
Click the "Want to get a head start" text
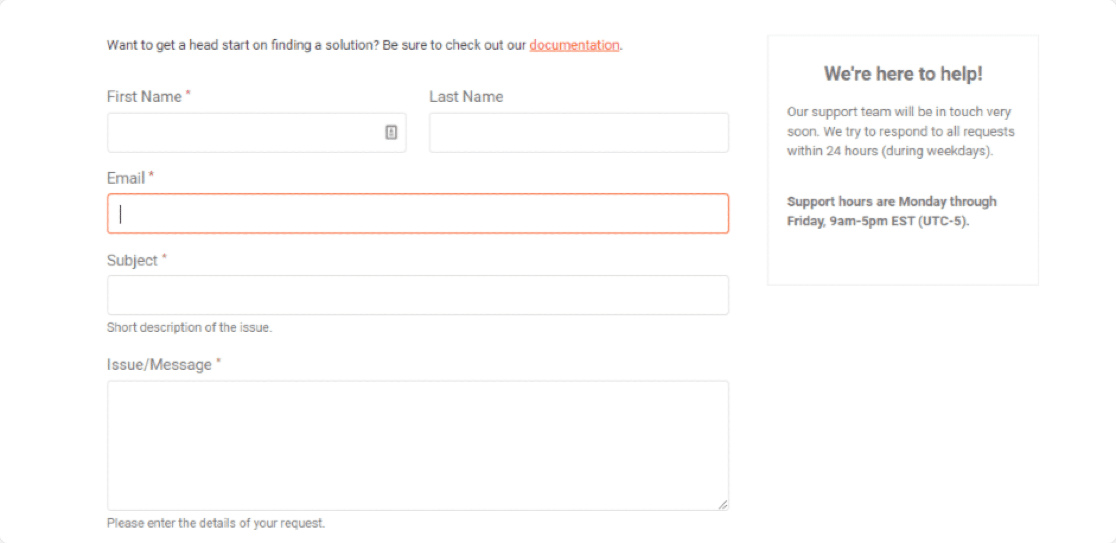316,45
